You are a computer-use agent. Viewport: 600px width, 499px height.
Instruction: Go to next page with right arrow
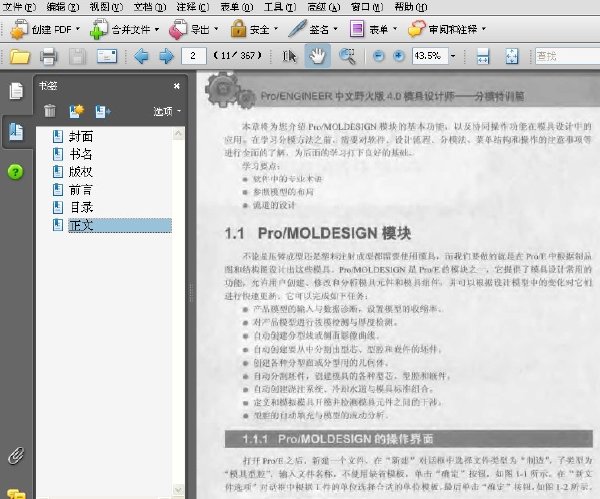coord(166,56)
